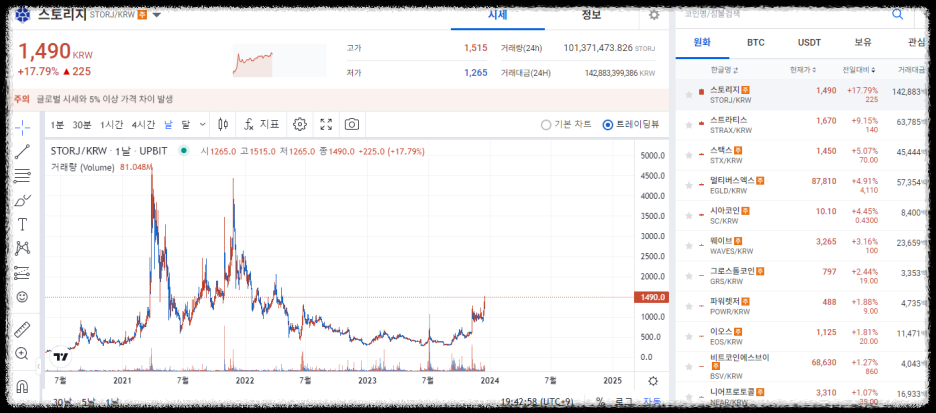This screenshot has height=413, width=936.
Task: Toggle favorite star for 스토리지 row
Action: [x=689, y=95]
